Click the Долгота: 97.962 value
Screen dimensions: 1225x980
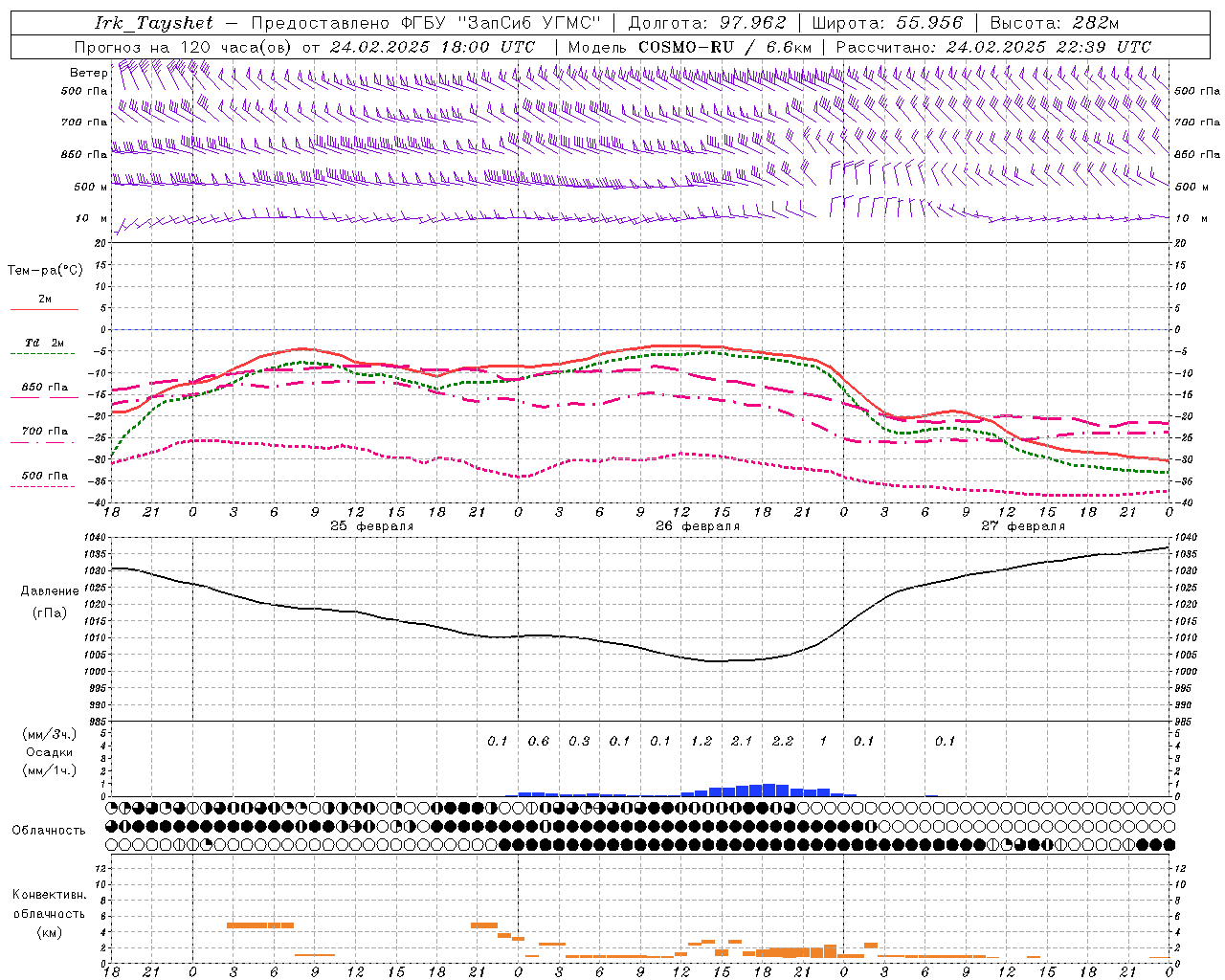coord(706,23)
